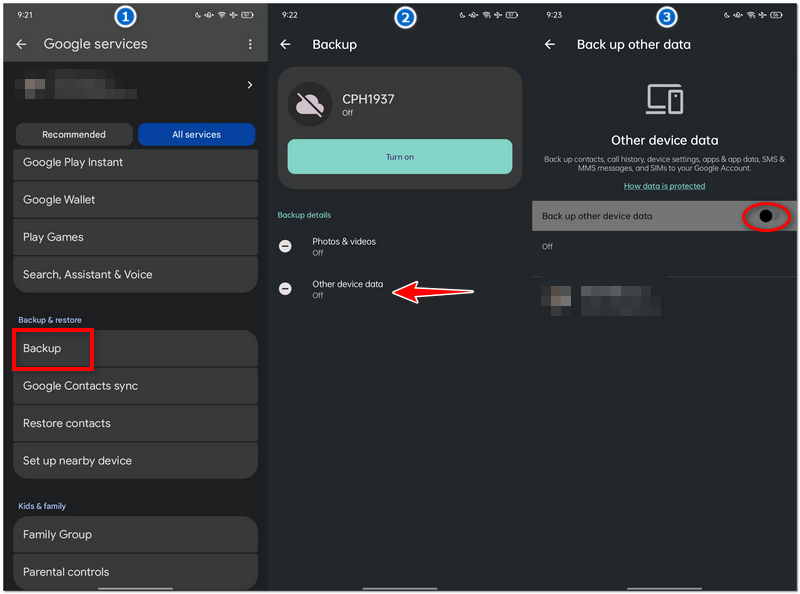Open Google services overflow menu
Screen dimensions: 800x594
point(250,44)
